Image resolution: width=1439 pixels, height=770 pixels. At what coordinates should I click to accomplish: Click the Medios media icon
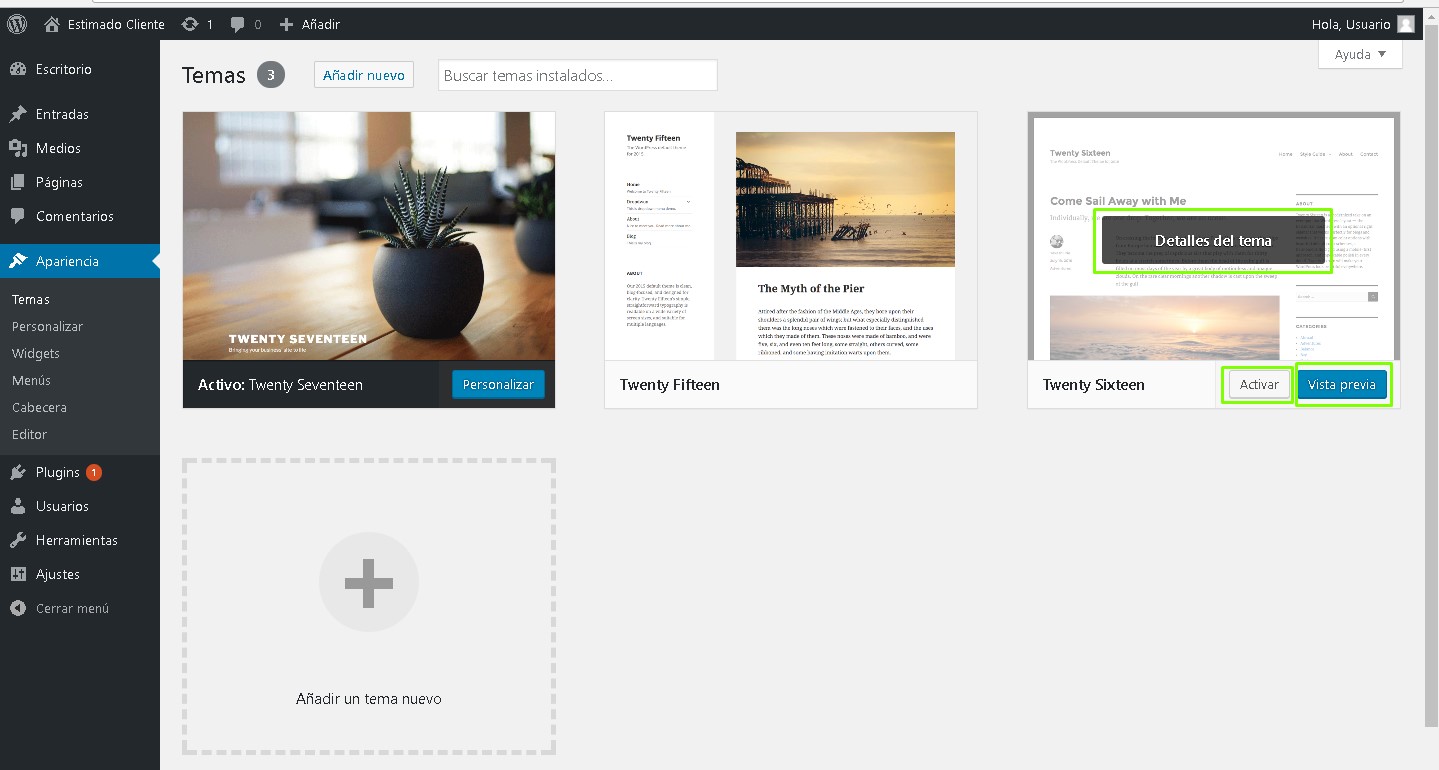tap(18, 148)
